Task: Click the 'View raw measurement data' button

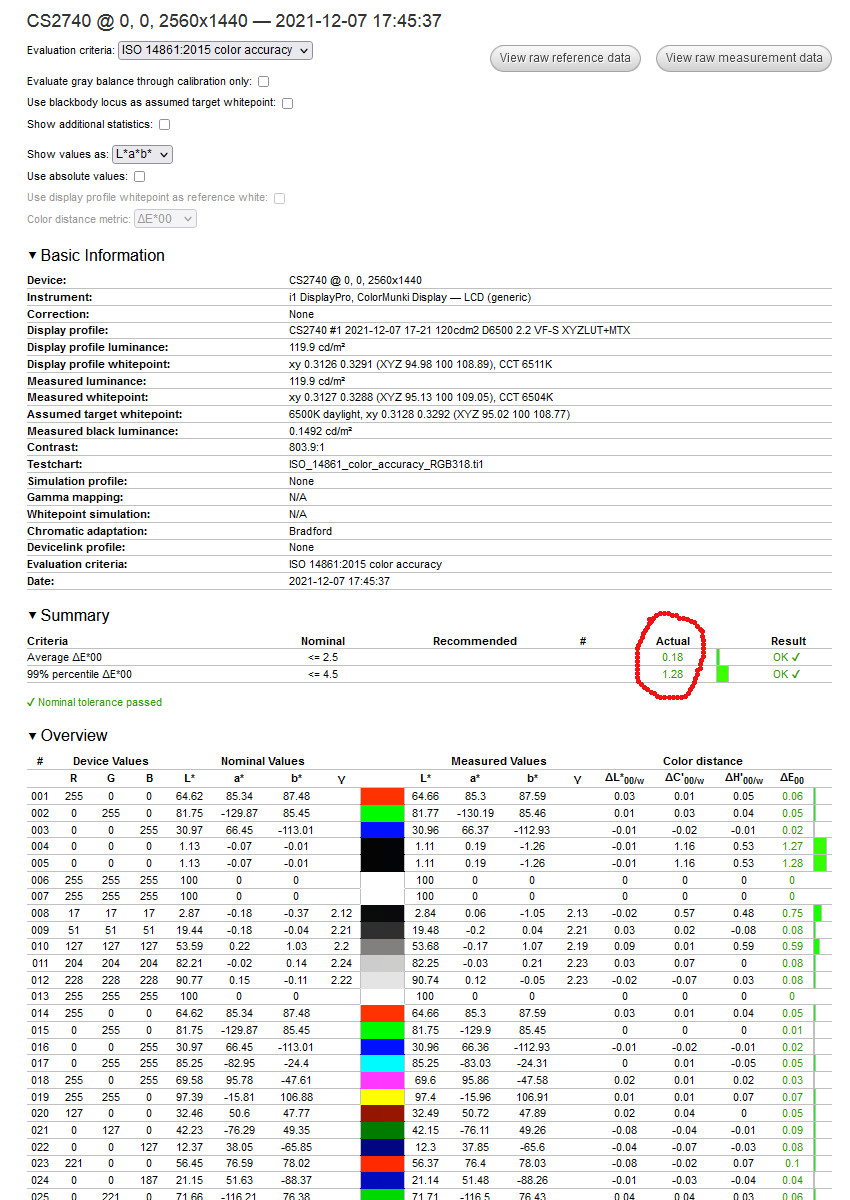Action: coord(744,58)
